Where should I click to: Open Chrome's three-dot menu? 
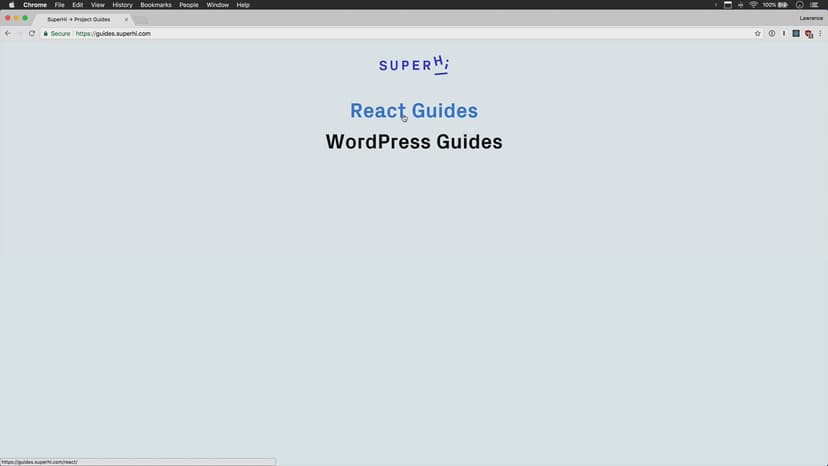click(x=820, y=33)
